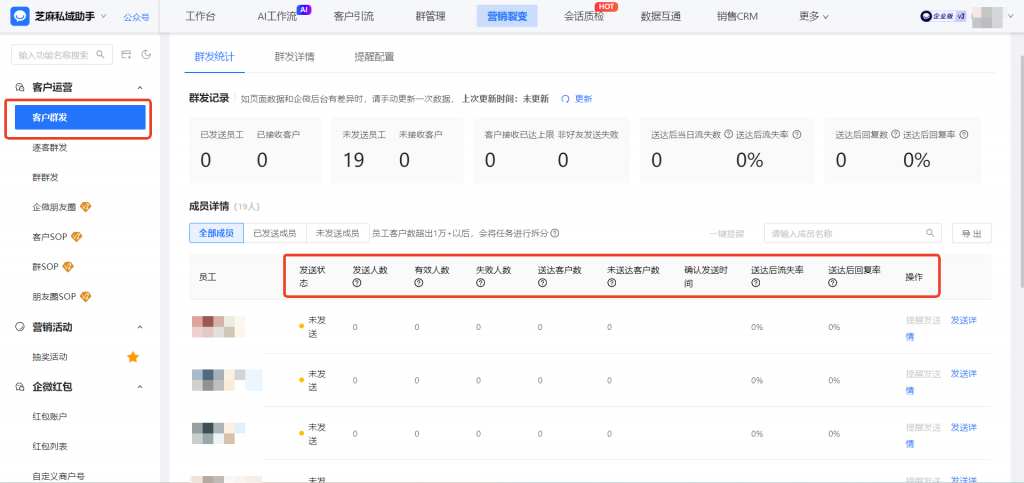Click the 更新 refresh link
Image resolution: width=1024 pixels, height=483 pixels.
(x=577, y=99)
